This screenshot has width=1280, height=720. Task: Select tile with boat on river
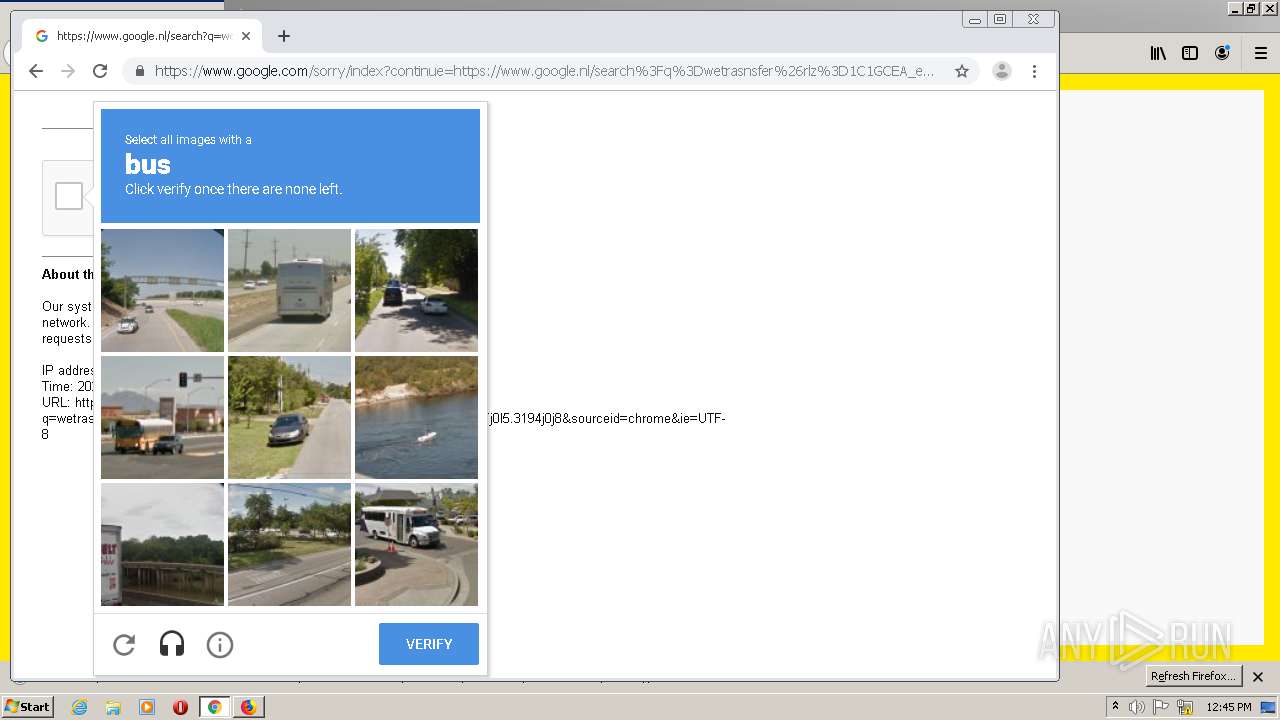click(416, 417)
